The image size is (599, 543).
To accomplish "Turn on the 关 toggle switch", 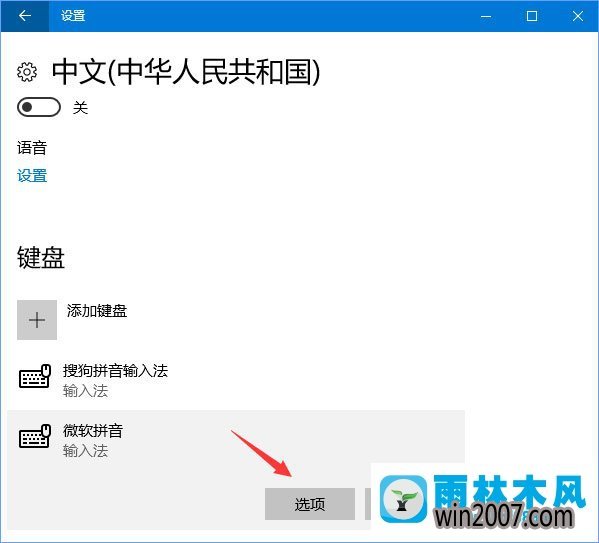I will (x=39, y=107).
